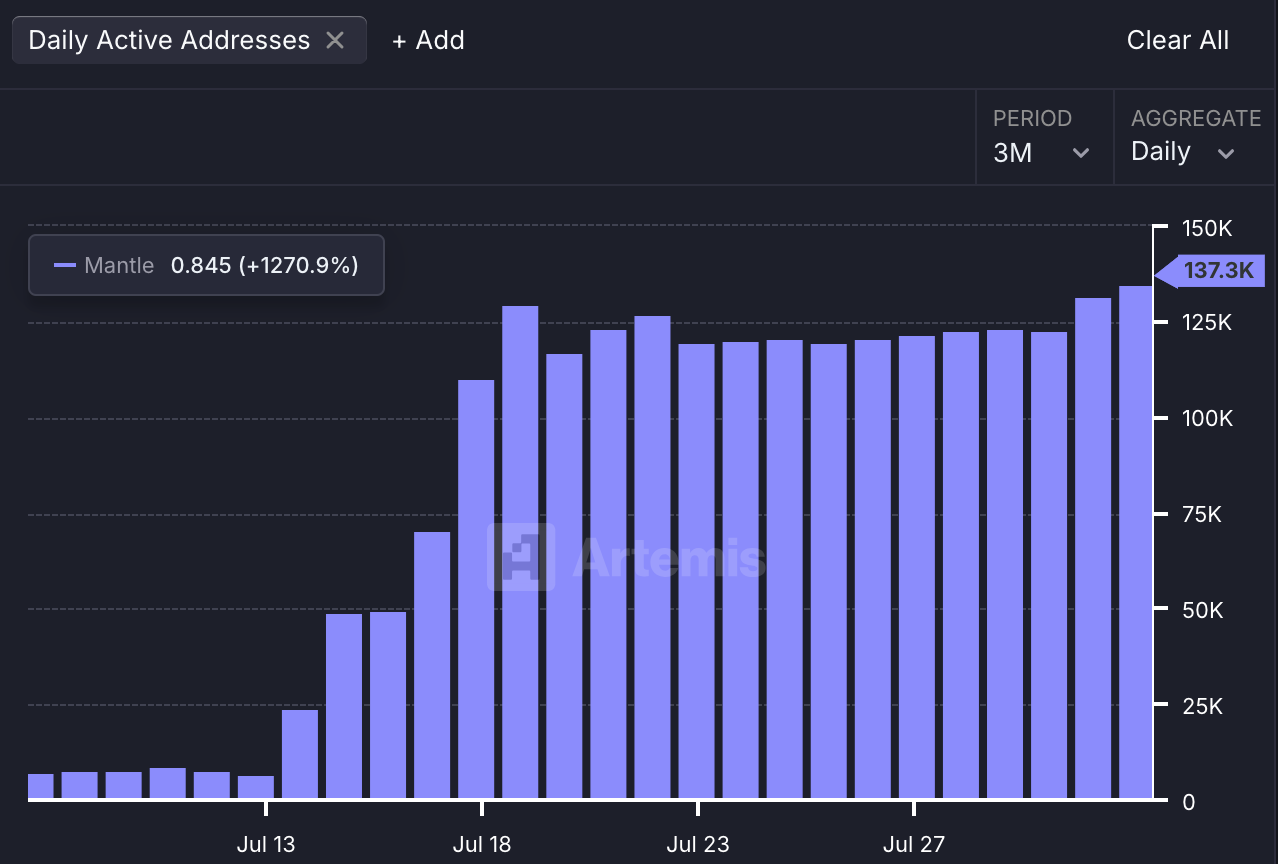This screenshot has width=1278, height=864.
Task: Click the 137.3K current value tag
Action: point(1211,271)
